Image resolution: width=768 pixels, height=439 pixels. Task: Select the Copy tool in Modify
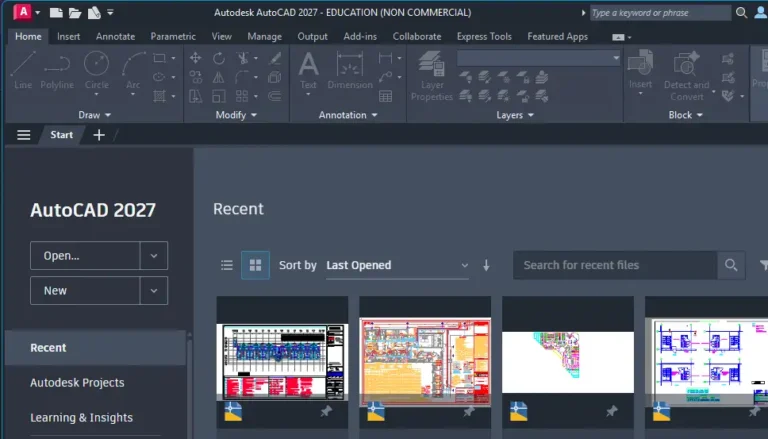pos(195,77)
